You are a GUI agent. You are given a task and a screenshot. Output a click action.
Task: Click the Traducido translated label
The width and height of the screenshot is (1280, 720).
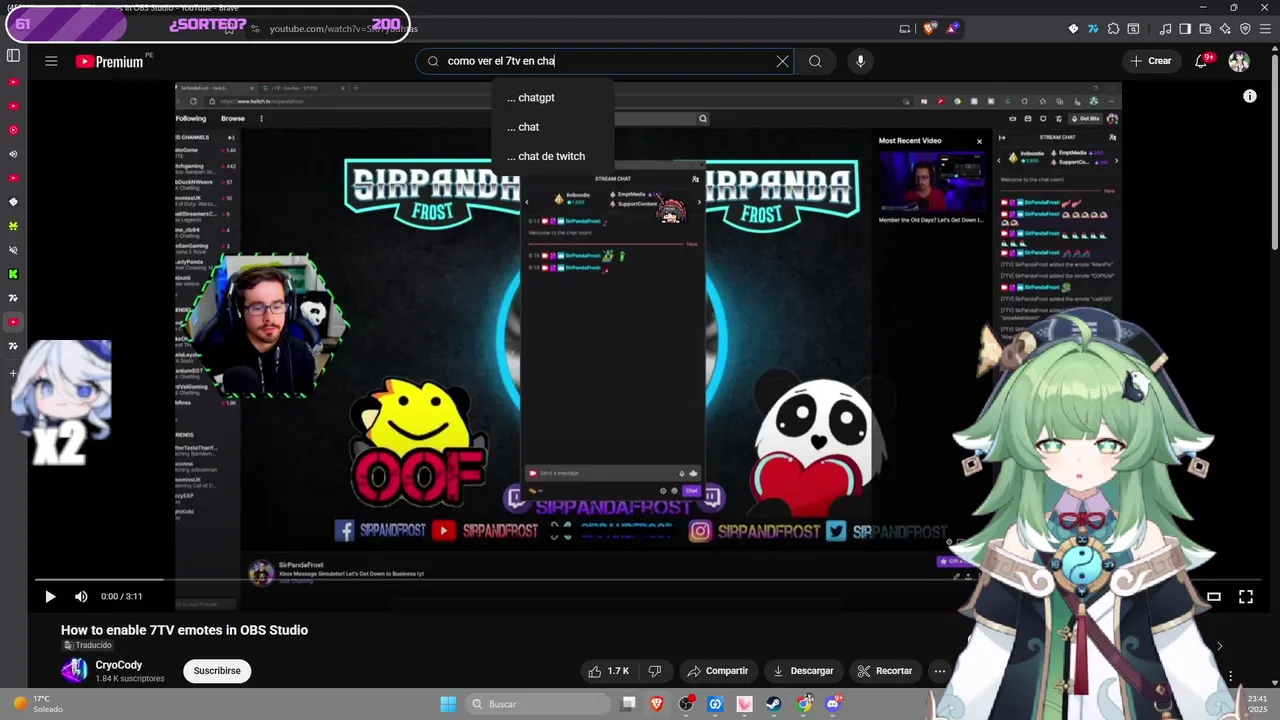tap(87, 645)
